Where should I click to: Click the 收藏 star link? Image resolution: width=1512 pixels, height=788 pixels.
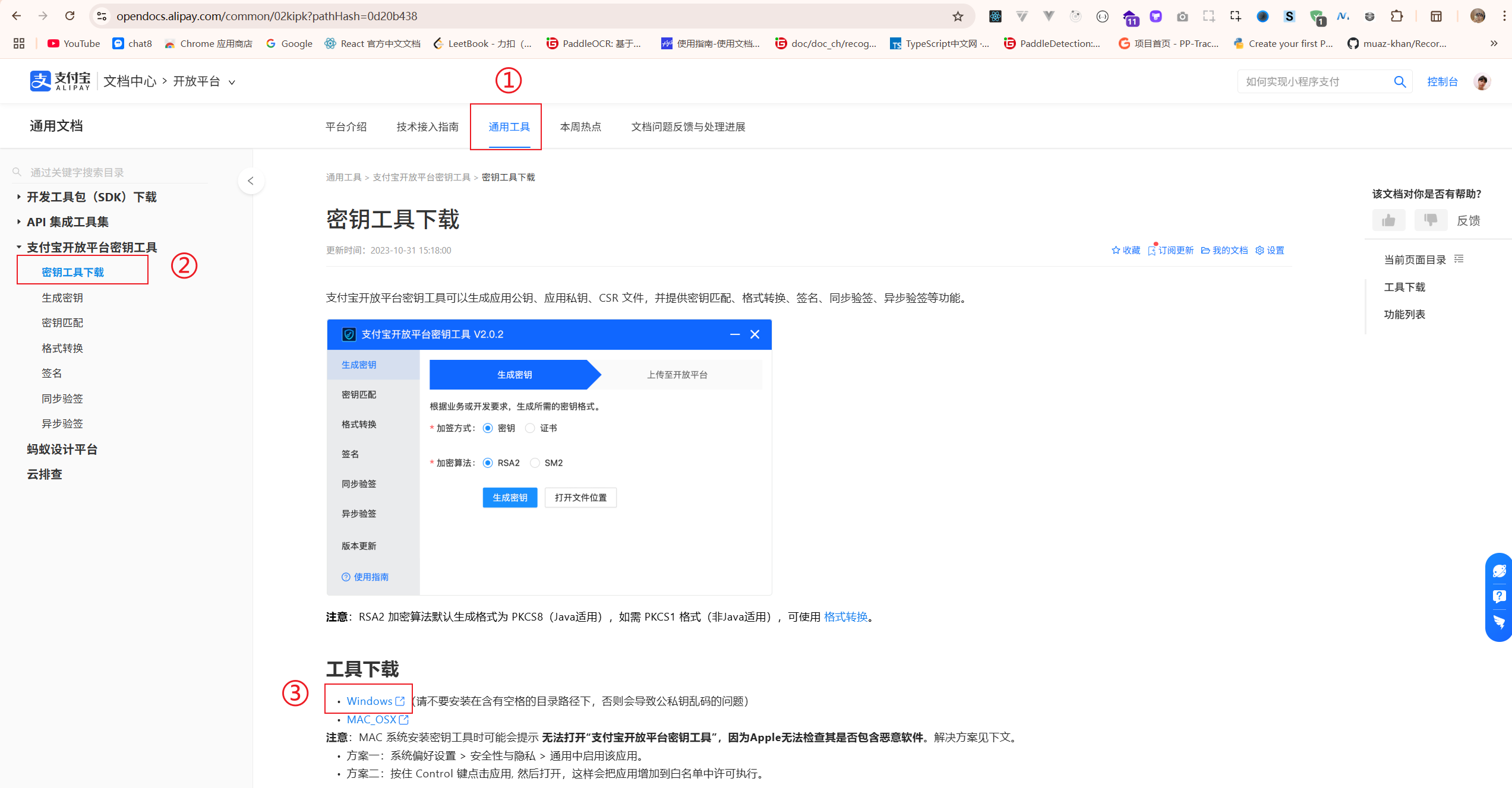[x=1126, y=250]
